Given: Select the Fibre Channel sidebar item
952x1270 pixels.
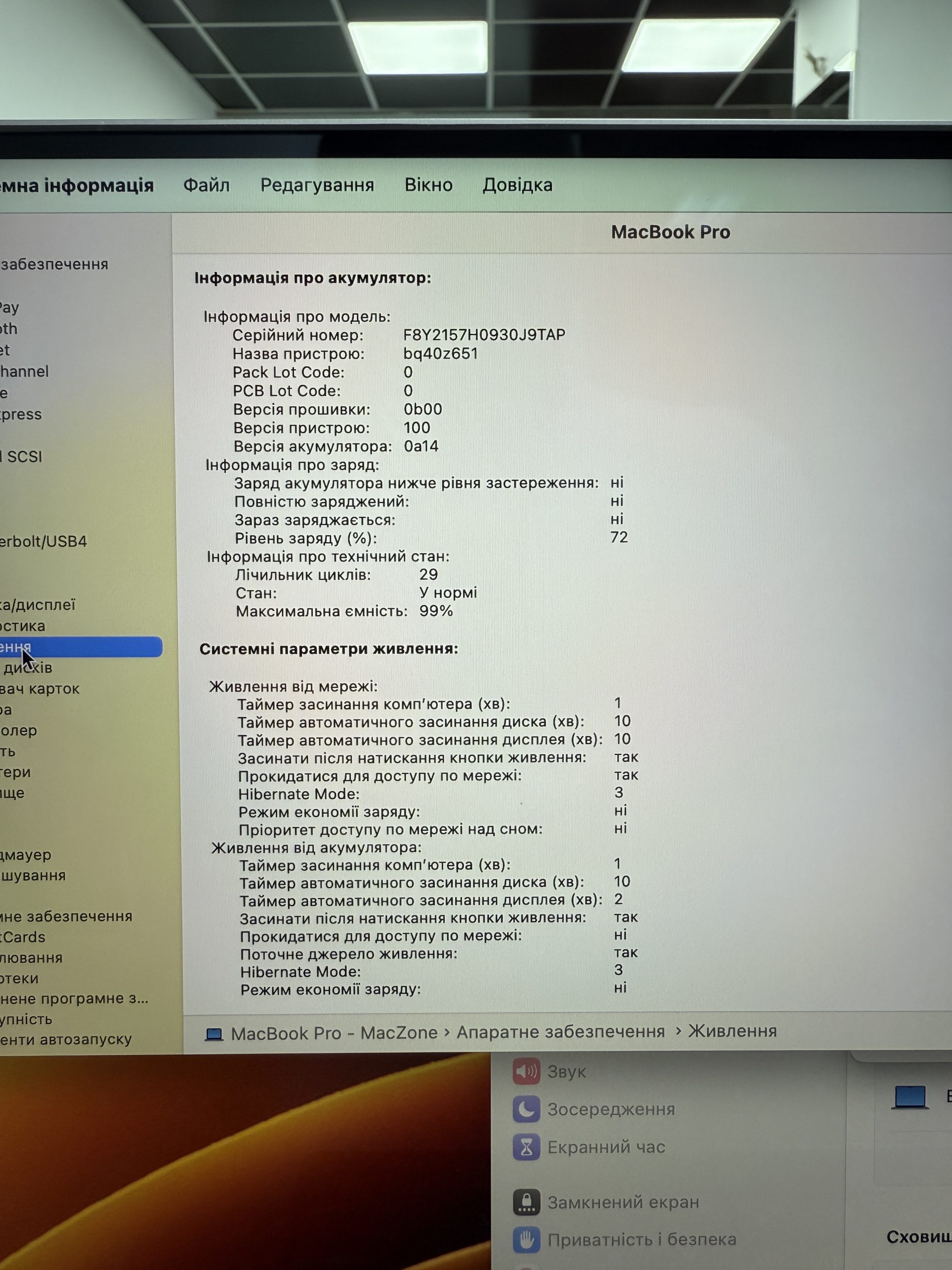Looking at the screenshot, I should click(24, 372).
